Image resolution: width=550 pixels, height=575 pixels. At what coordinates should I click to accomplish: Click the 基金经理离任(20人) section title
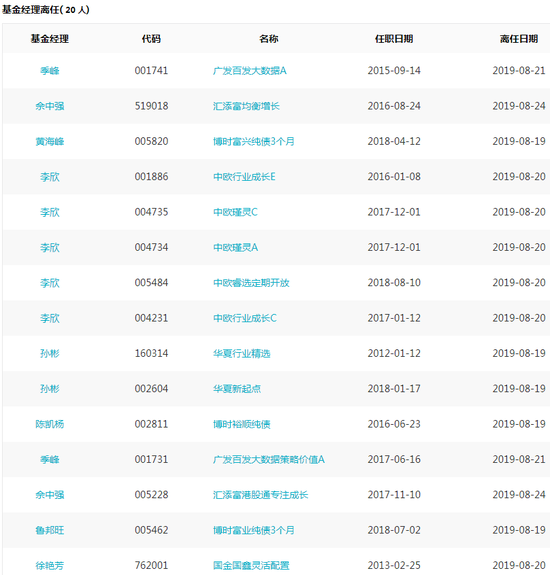pos(45,10)
